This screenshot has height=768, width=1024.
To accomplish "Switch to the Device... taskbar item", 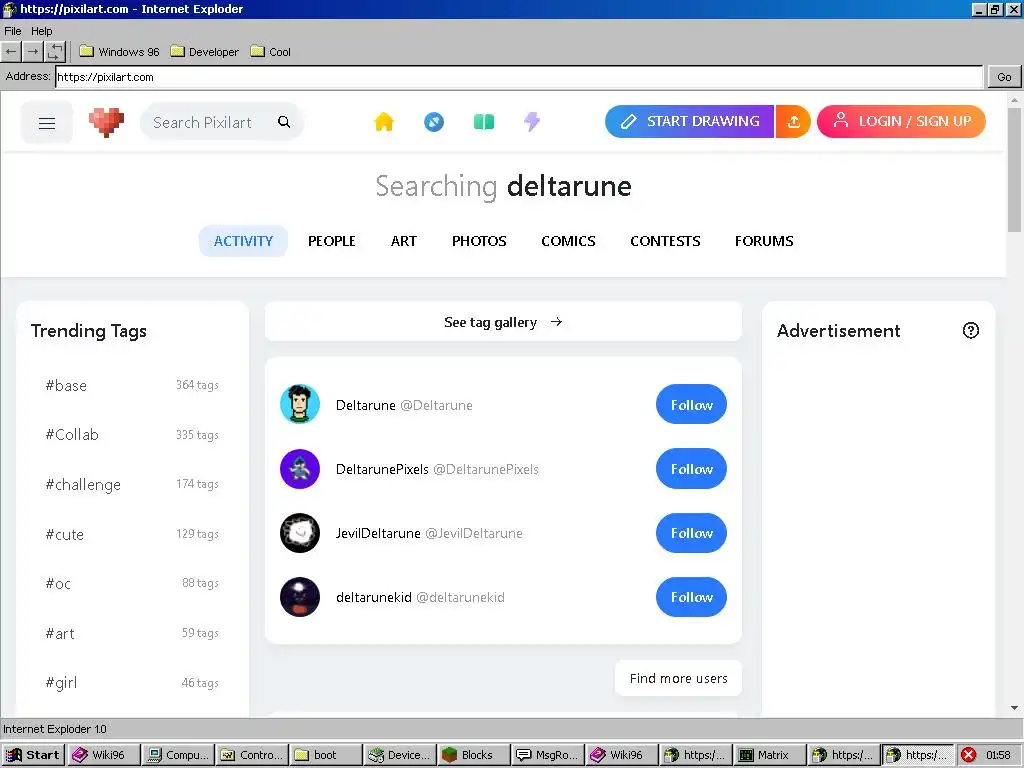I will (400, 755).
